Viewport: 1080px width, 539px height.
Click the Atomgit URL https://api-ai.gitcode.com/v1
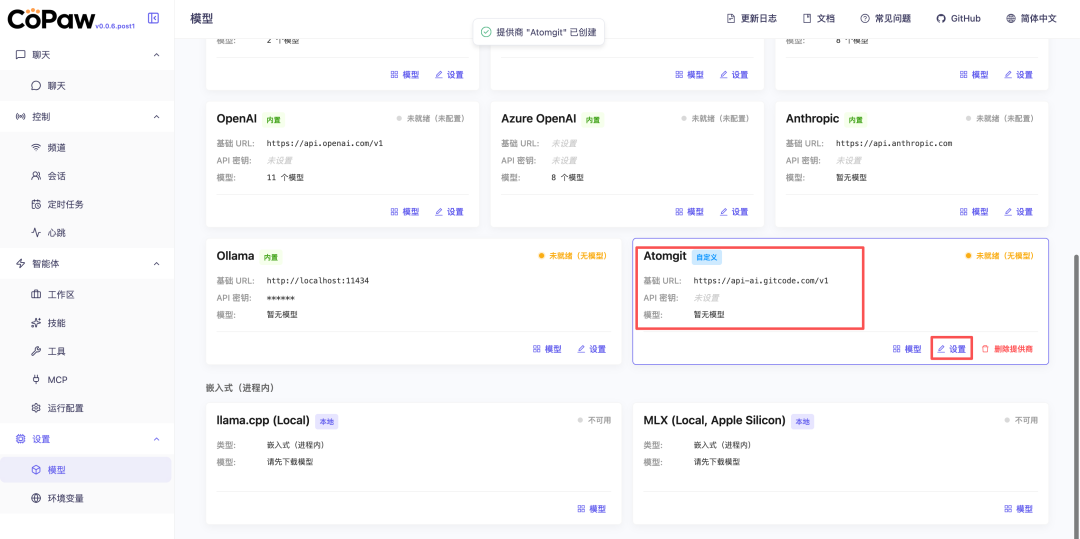(x=761, y=281)
